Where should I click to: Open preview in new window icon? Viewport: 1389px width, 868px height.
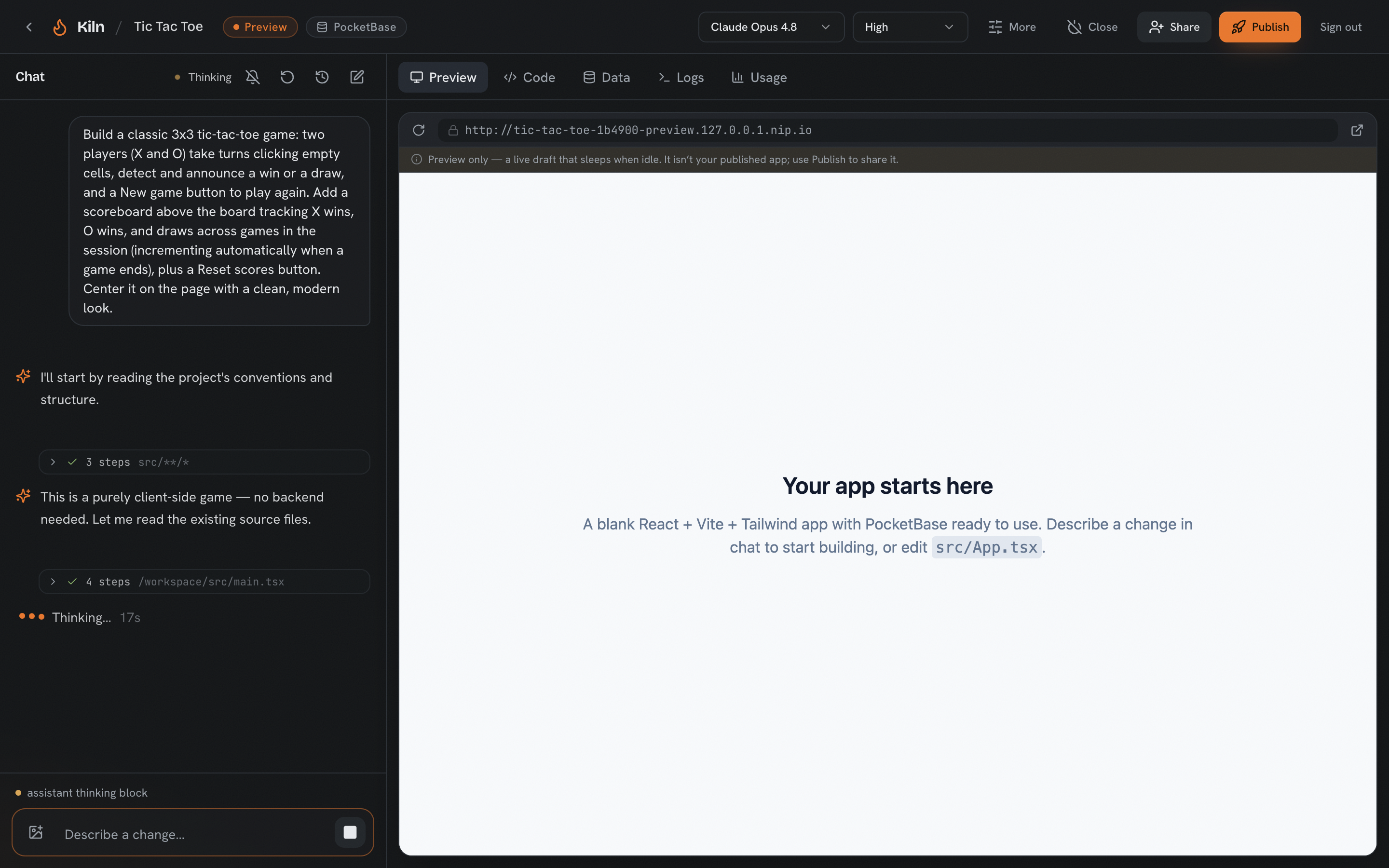[1357, 130]
